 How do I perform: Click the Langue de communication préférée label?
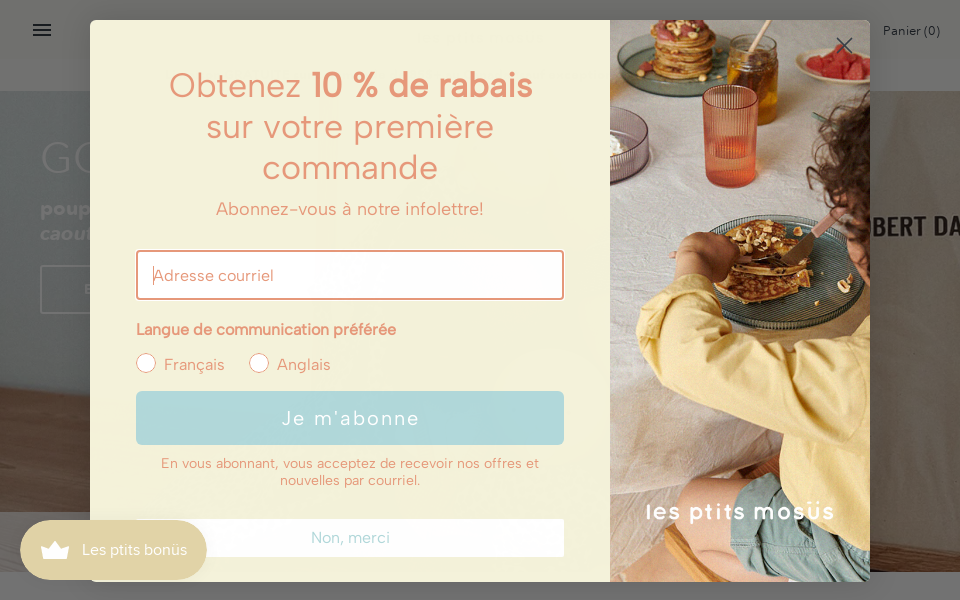pyautogui.click(x=266, y=329)
